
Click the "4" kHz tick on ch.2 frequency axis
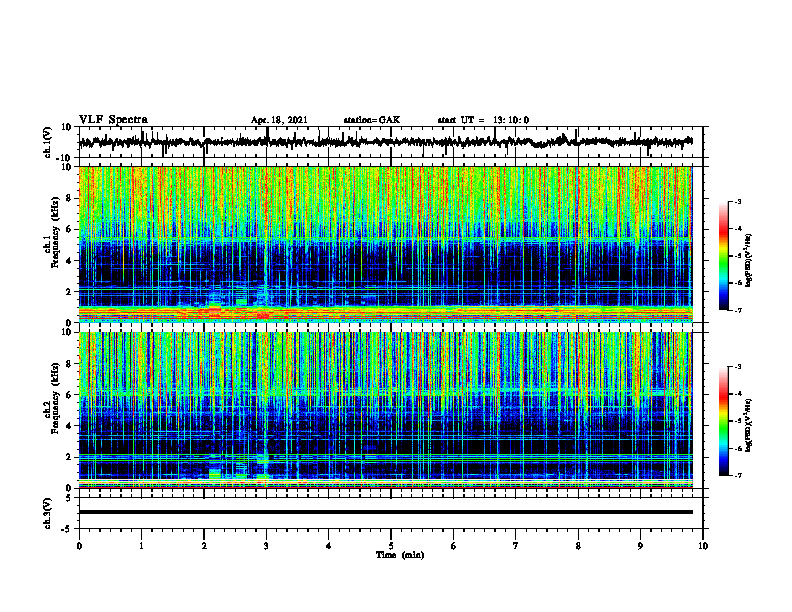[x=70, y=426]
